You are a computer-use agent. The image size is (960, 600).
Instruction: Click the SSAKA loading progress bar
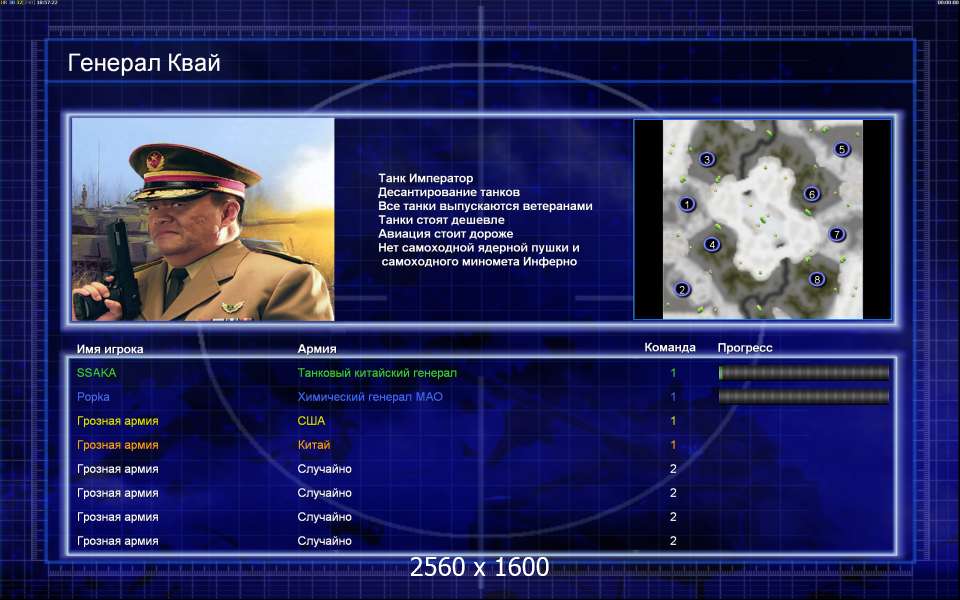coord(804,372)
